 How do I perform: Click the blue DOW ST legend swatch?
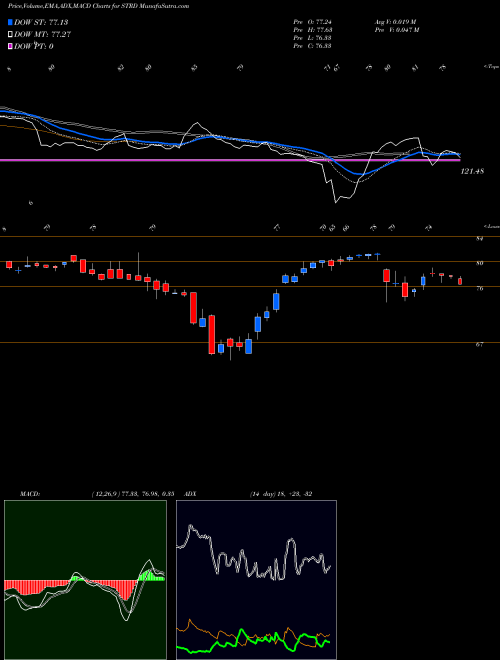tap(11, 22)
